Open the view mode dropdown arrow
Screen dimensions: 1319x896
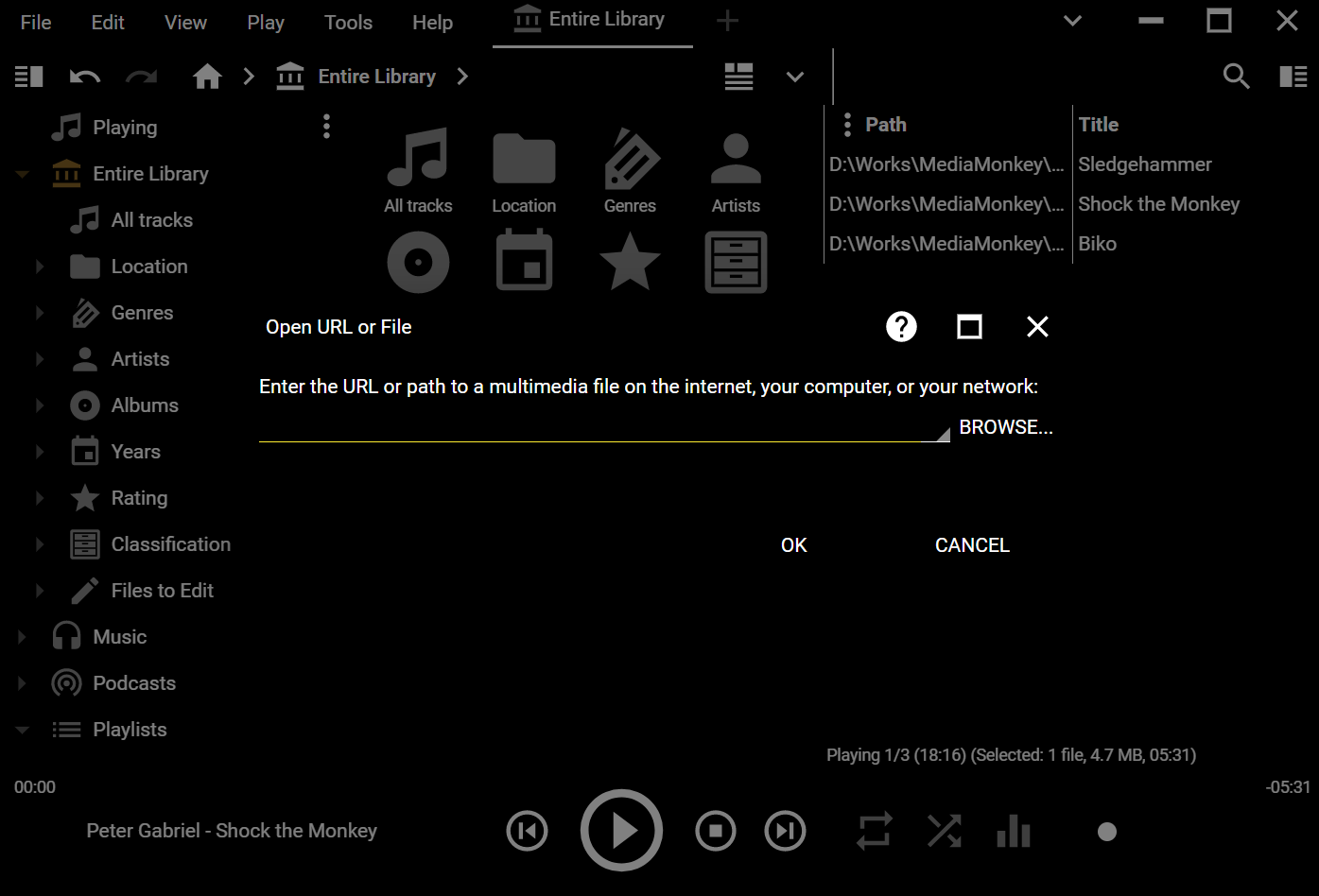click(x=795, y=77)
